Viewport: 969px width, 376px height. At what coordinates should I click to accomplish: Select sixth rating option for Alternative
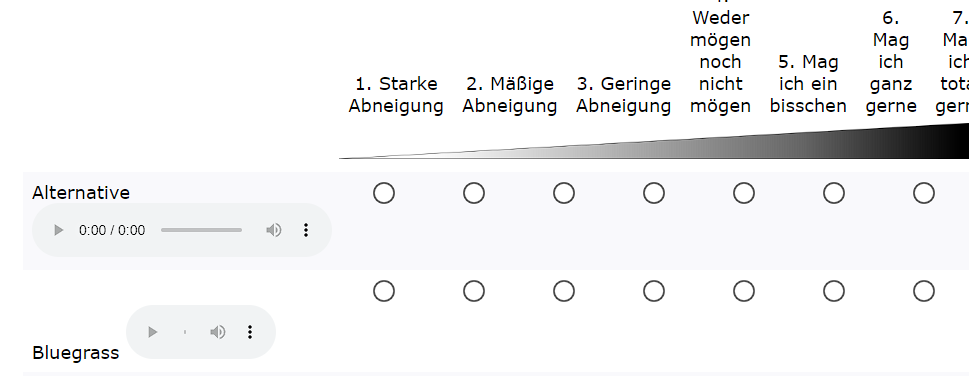click(834, 194)
